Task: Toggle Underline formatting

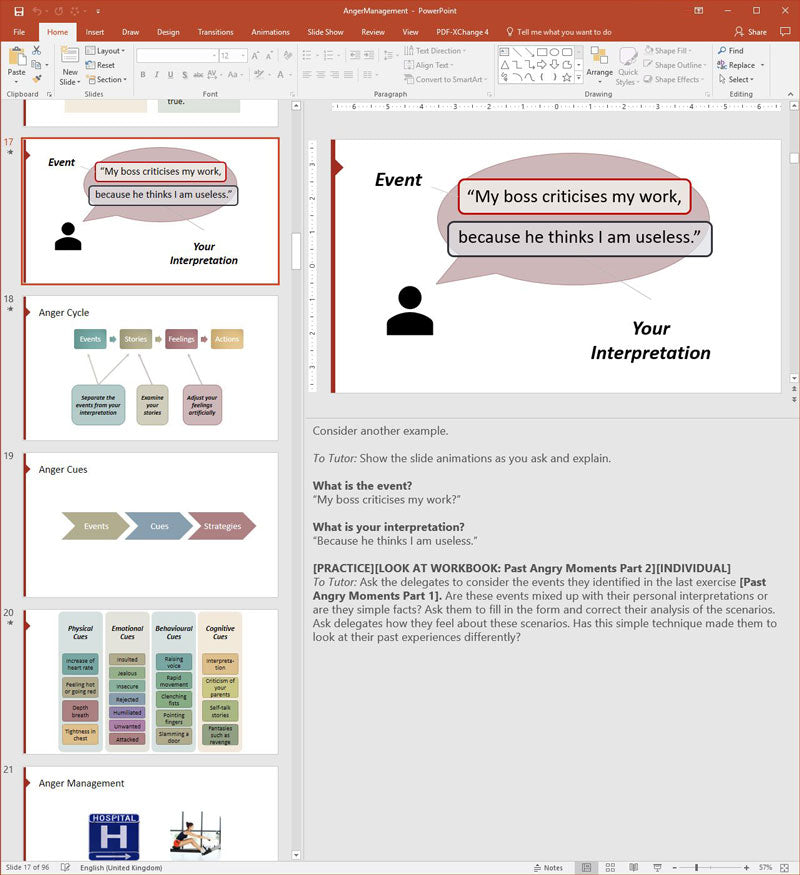Action: [x=170, y=75]
